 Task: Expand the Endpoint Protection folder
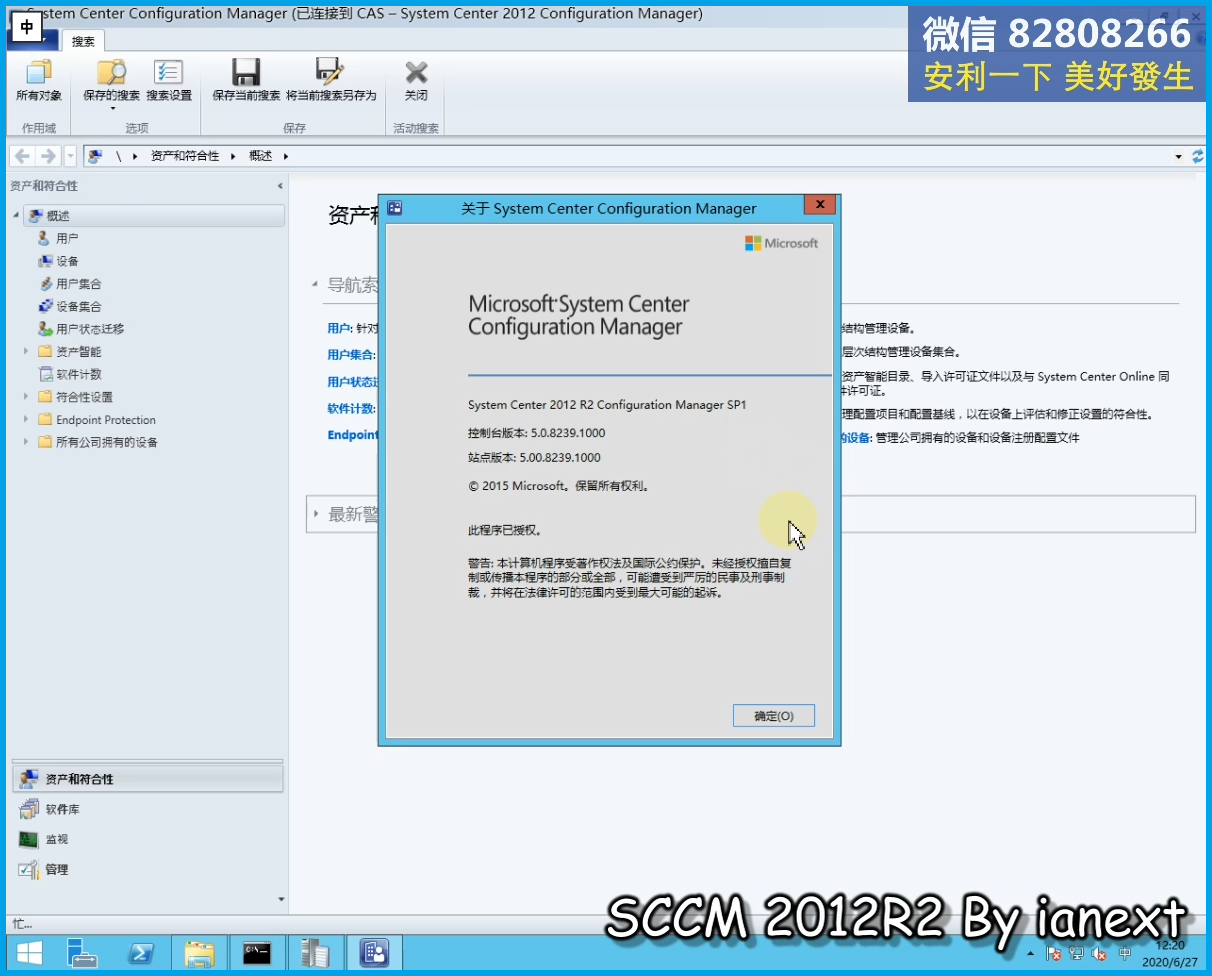[26, 420]
